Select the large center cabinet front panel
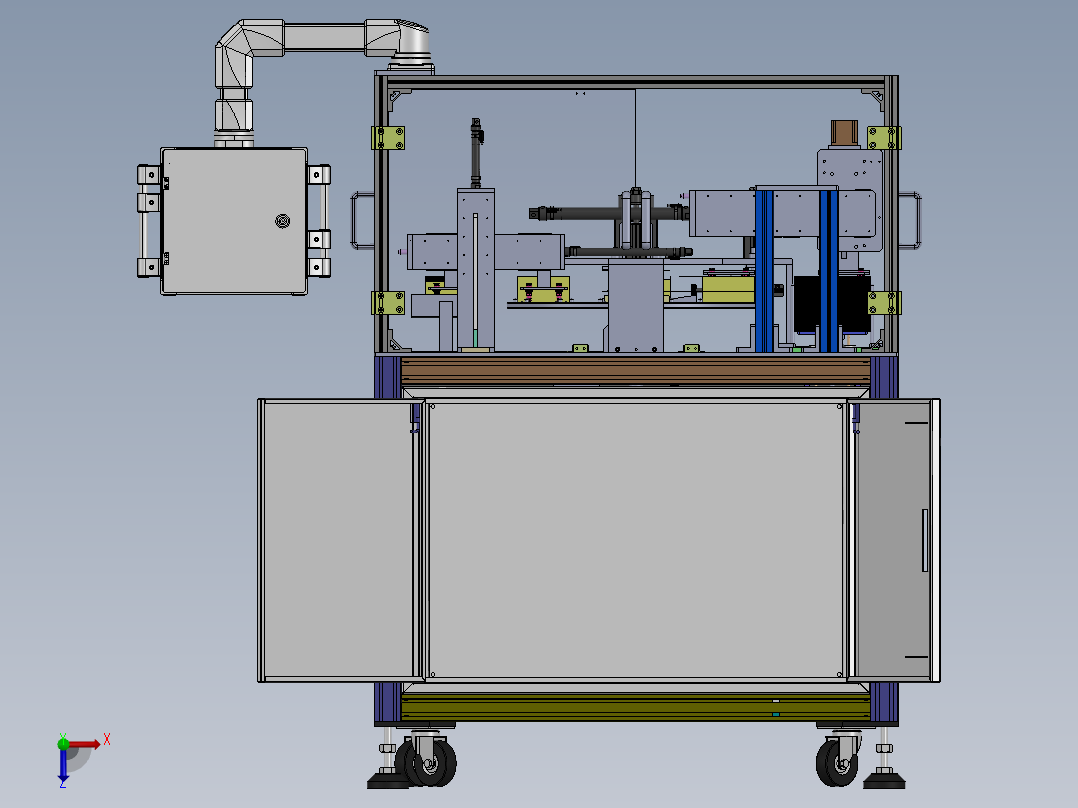 pos(635,540)
